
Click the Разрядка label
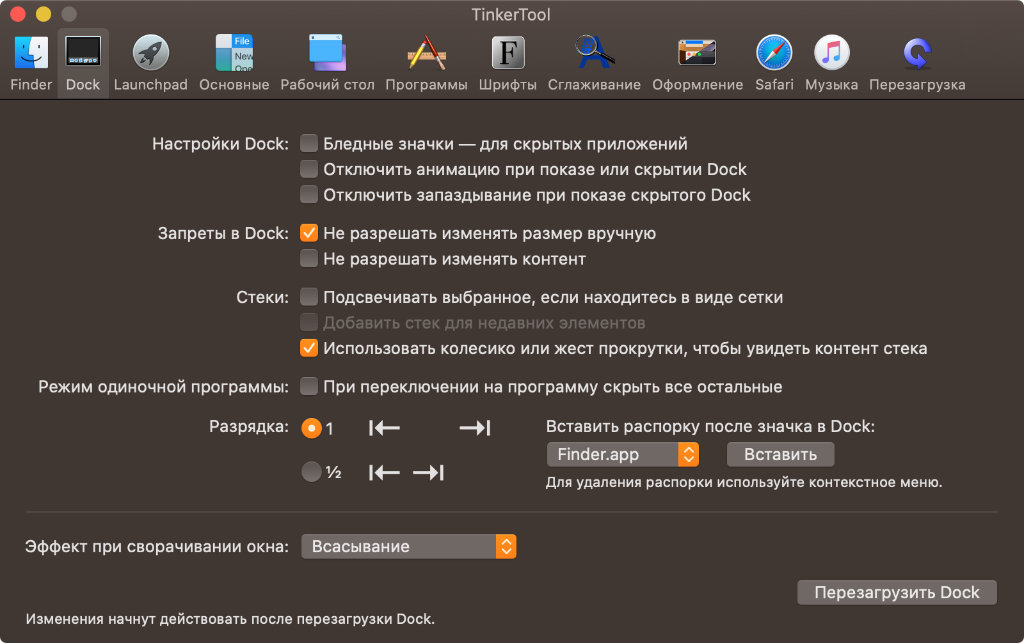coord(249,426)
